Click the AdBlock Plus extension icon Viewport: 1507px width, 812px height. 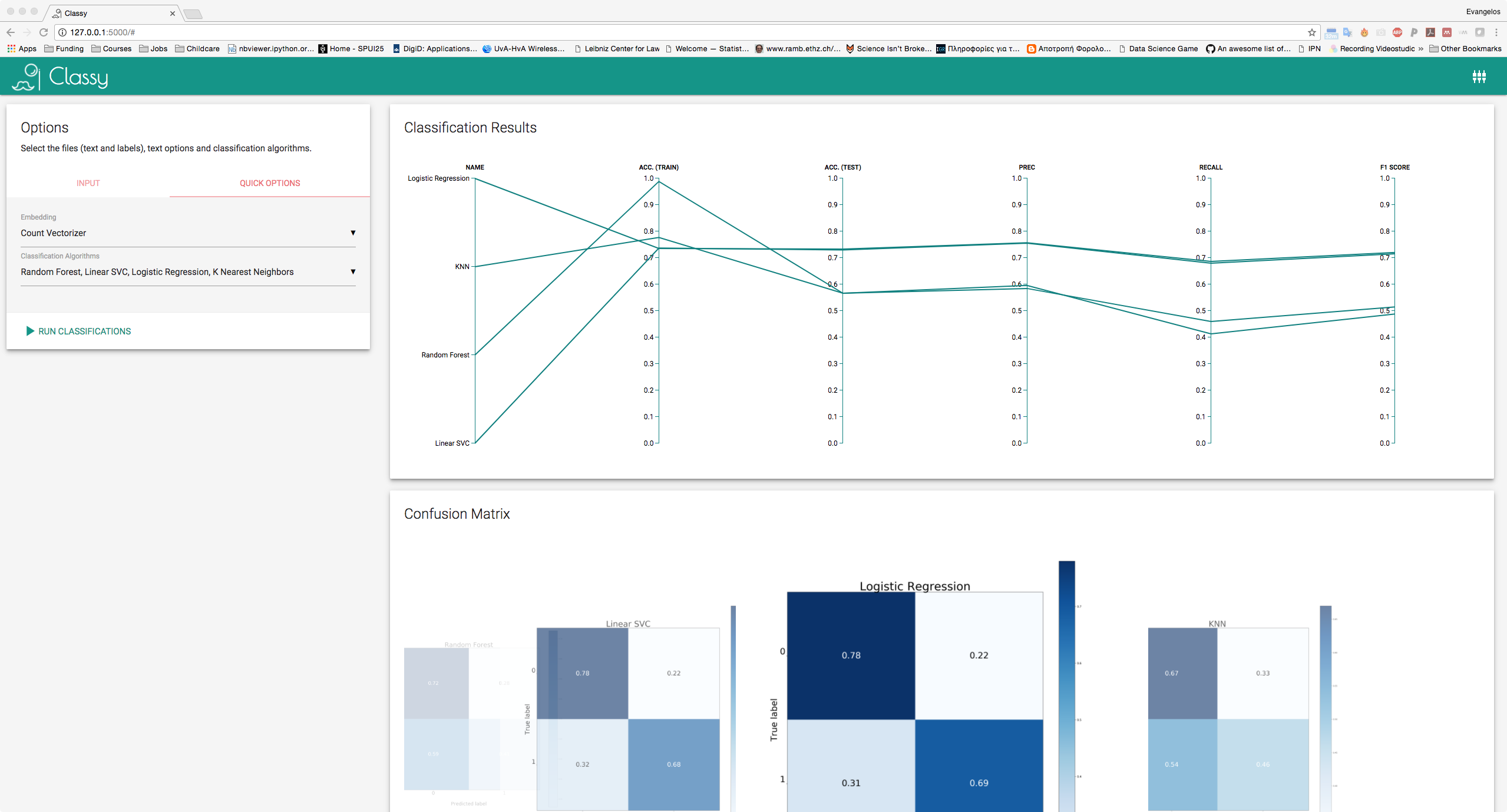point(1397,32)
